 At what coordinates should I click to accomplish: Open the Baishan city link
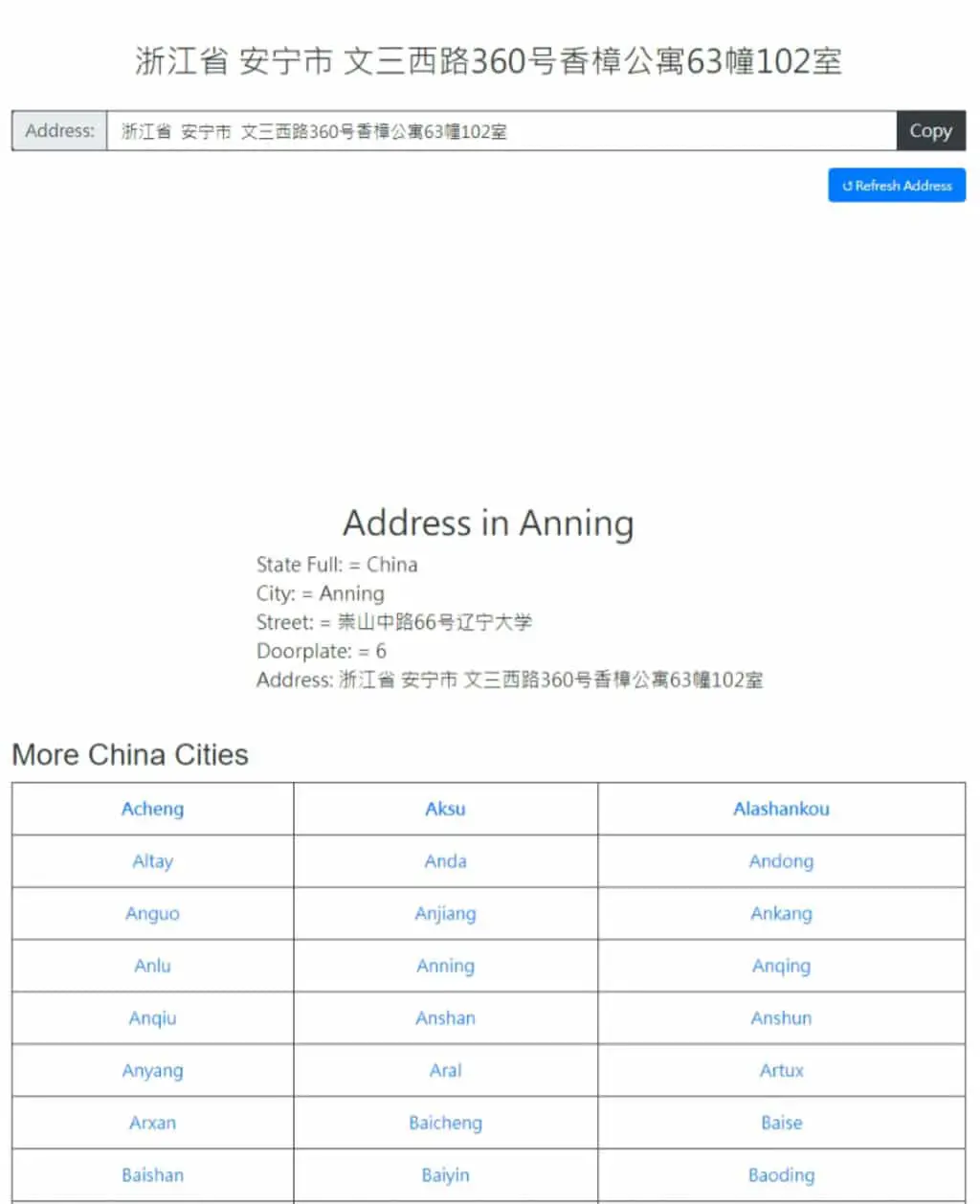[x=152, y=1175]
